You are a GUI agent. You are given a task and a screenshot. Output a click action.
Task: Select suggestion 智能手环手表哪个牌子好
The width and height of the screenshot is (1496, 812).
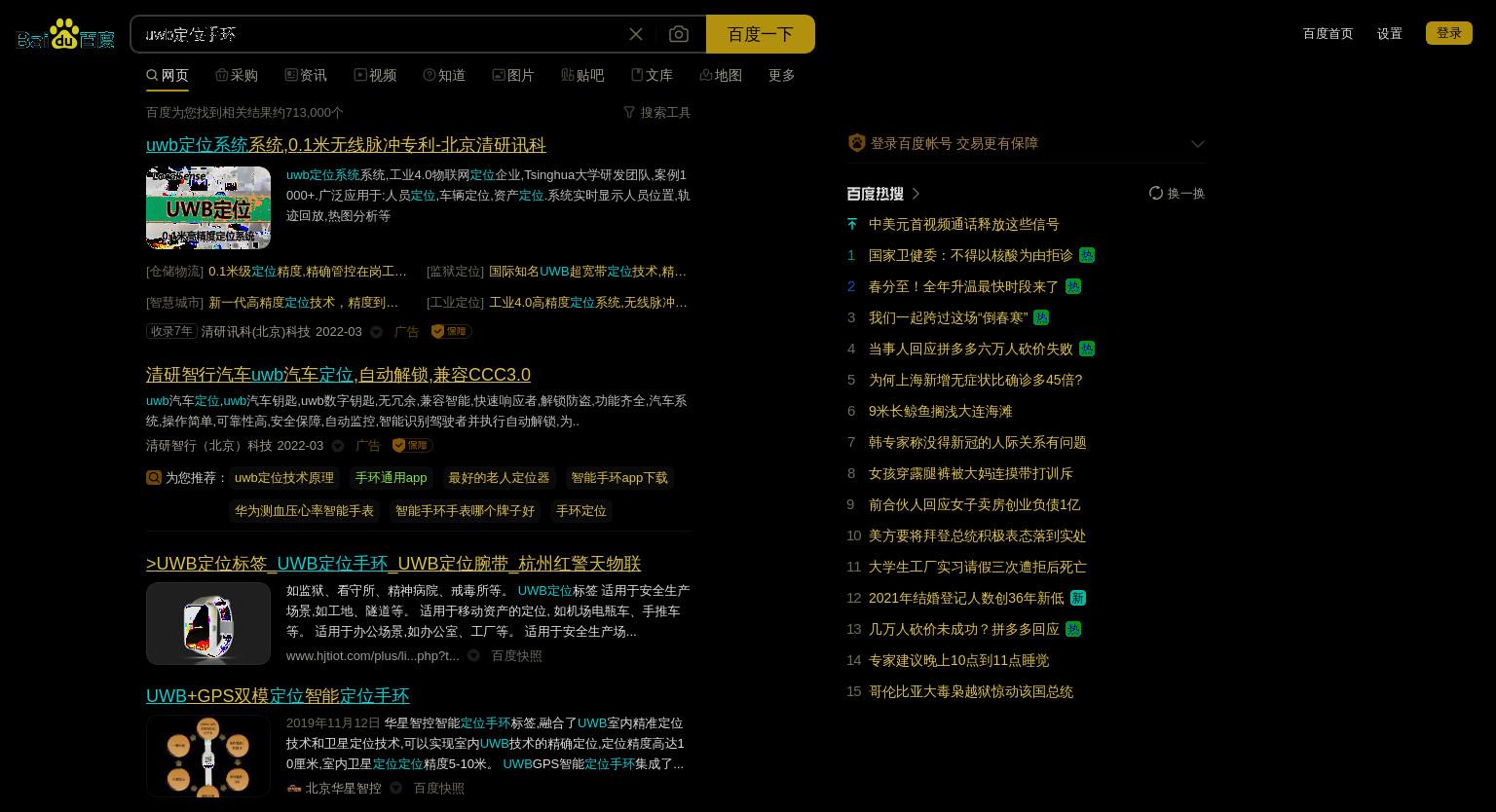(465, 510)
